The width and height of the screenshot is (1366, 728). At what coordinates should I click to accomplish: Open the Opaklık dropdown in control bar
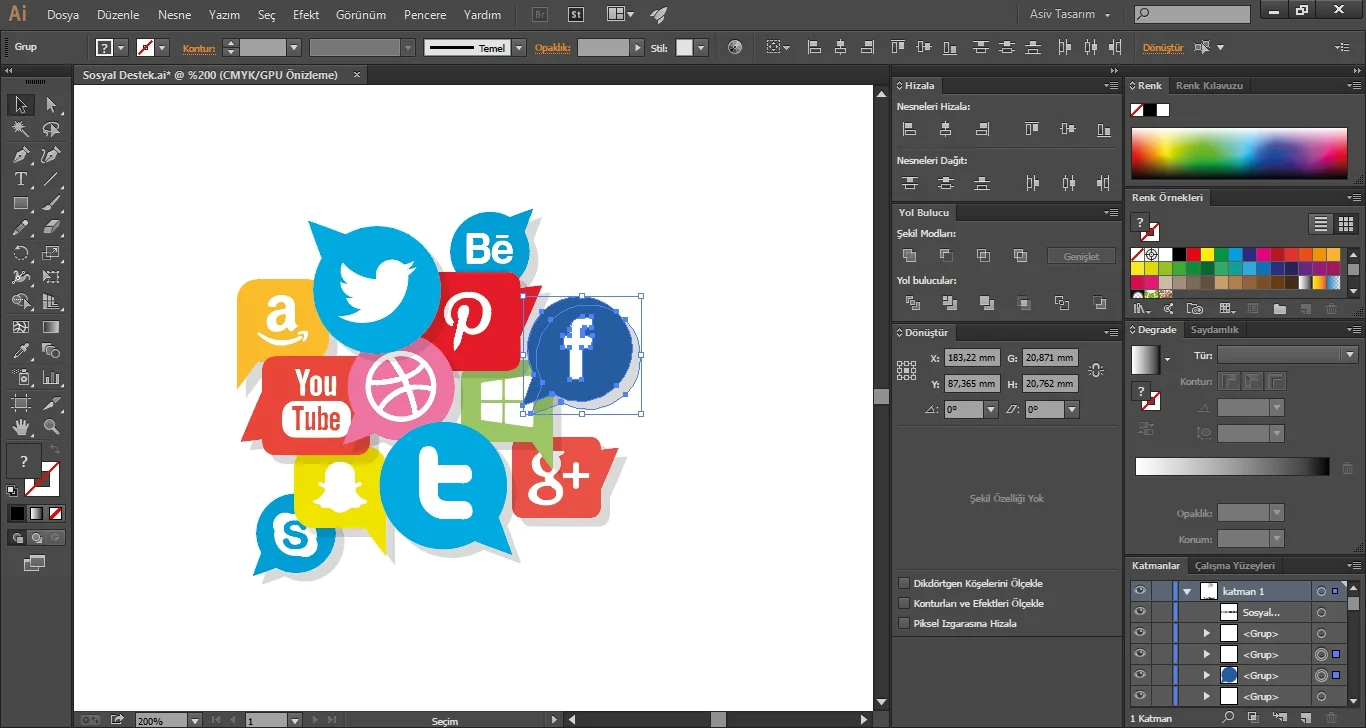coord(637,47)
